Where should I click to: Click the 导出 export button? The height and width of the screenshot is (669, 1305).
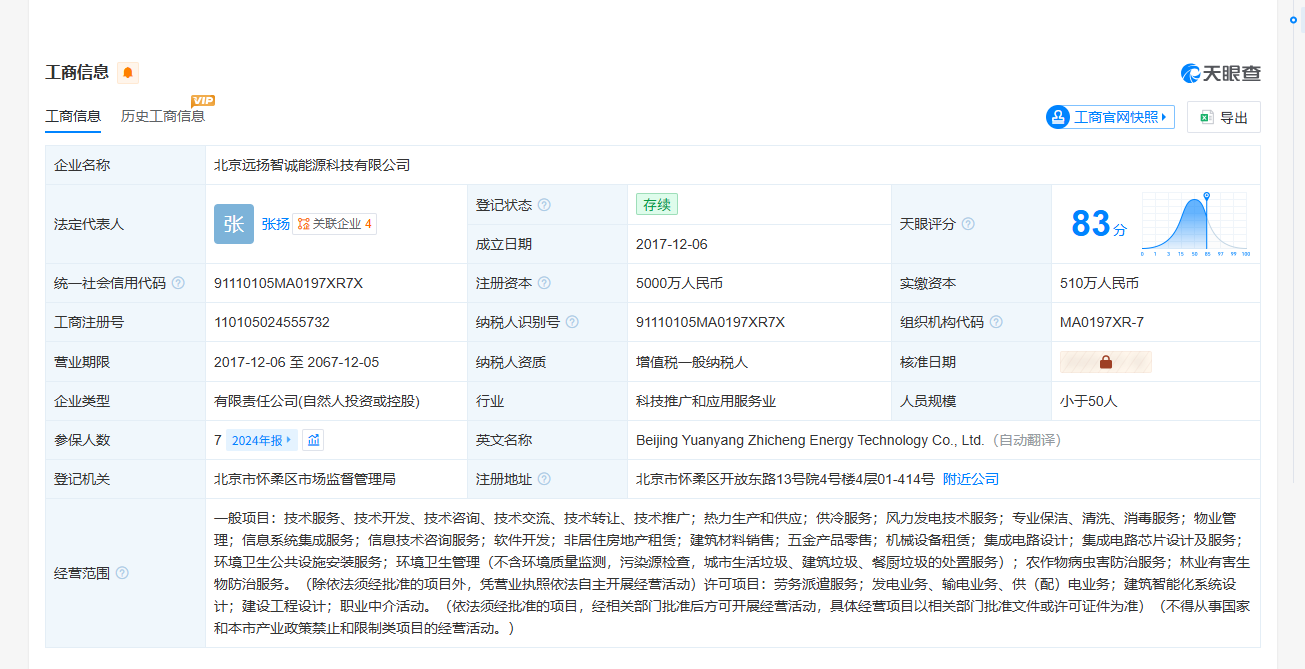[1223, 117]
